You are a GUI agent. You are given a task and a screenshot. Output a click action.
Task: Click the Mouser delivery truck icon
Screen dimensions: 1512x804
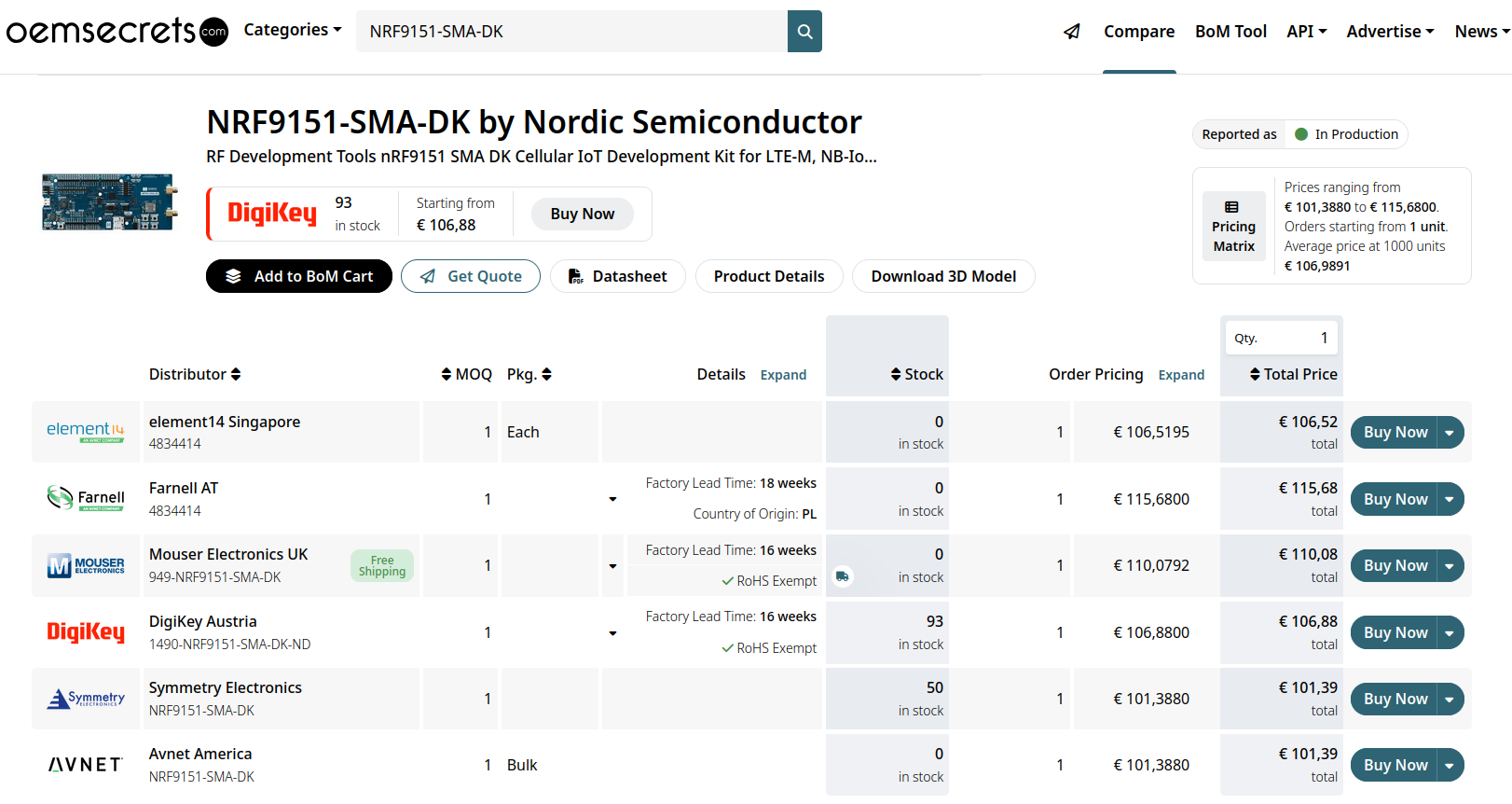coord(842,576)
